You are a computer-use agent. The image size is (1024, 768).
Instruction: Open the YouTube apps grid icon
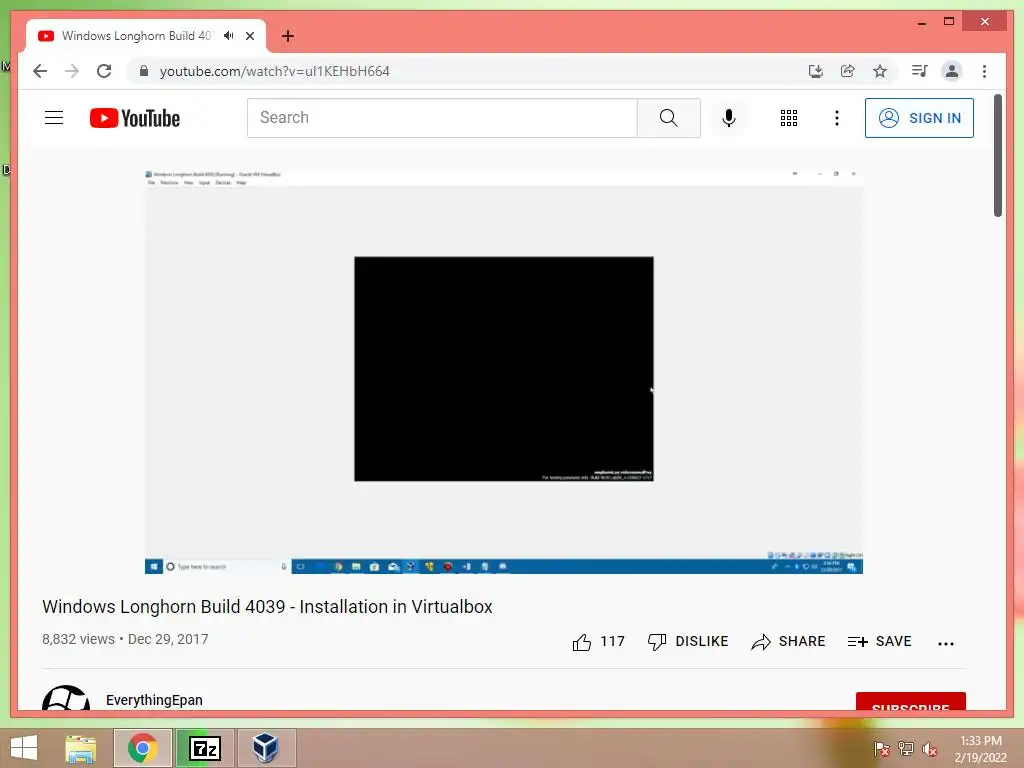[789, 118]
